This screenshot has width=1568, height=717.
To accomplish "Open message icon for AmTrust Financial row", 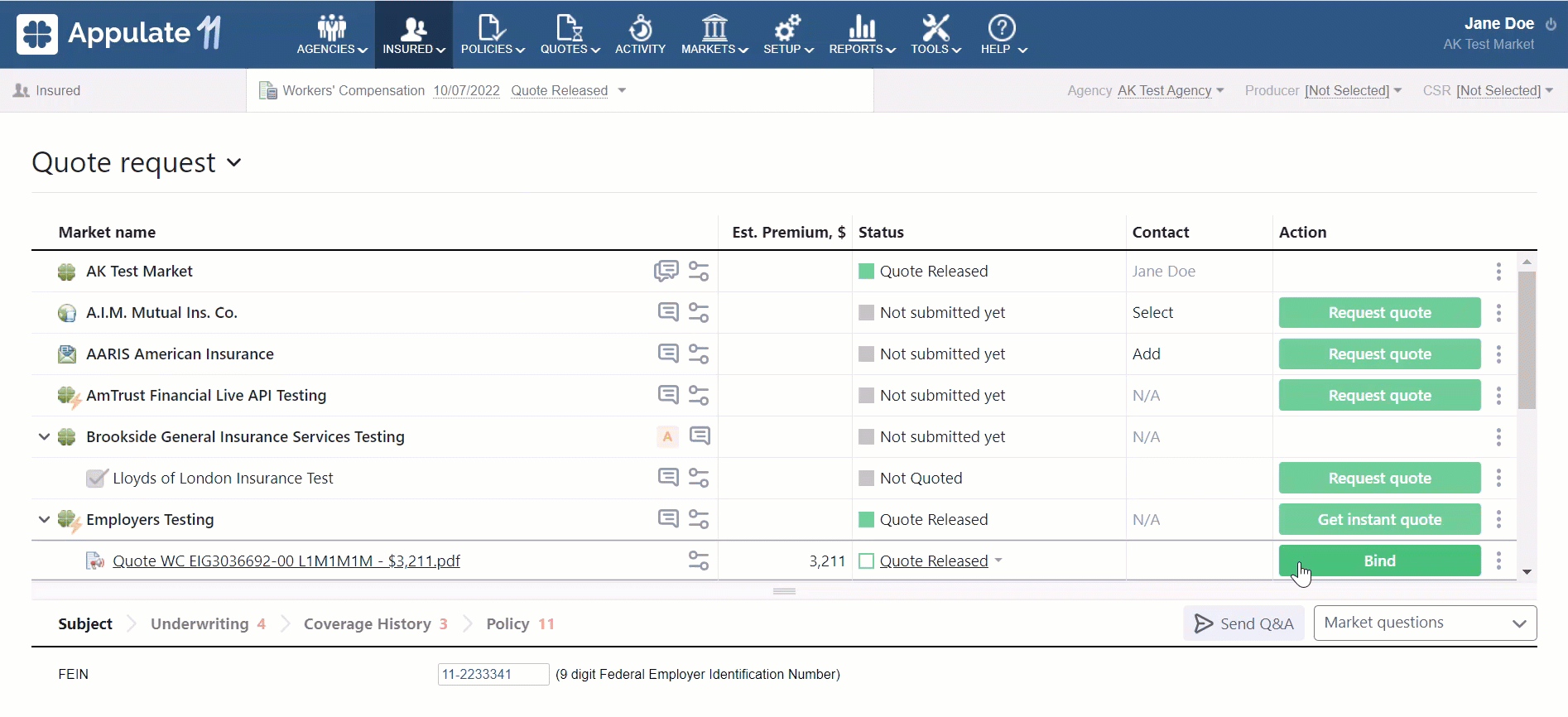I will point(668,395).
